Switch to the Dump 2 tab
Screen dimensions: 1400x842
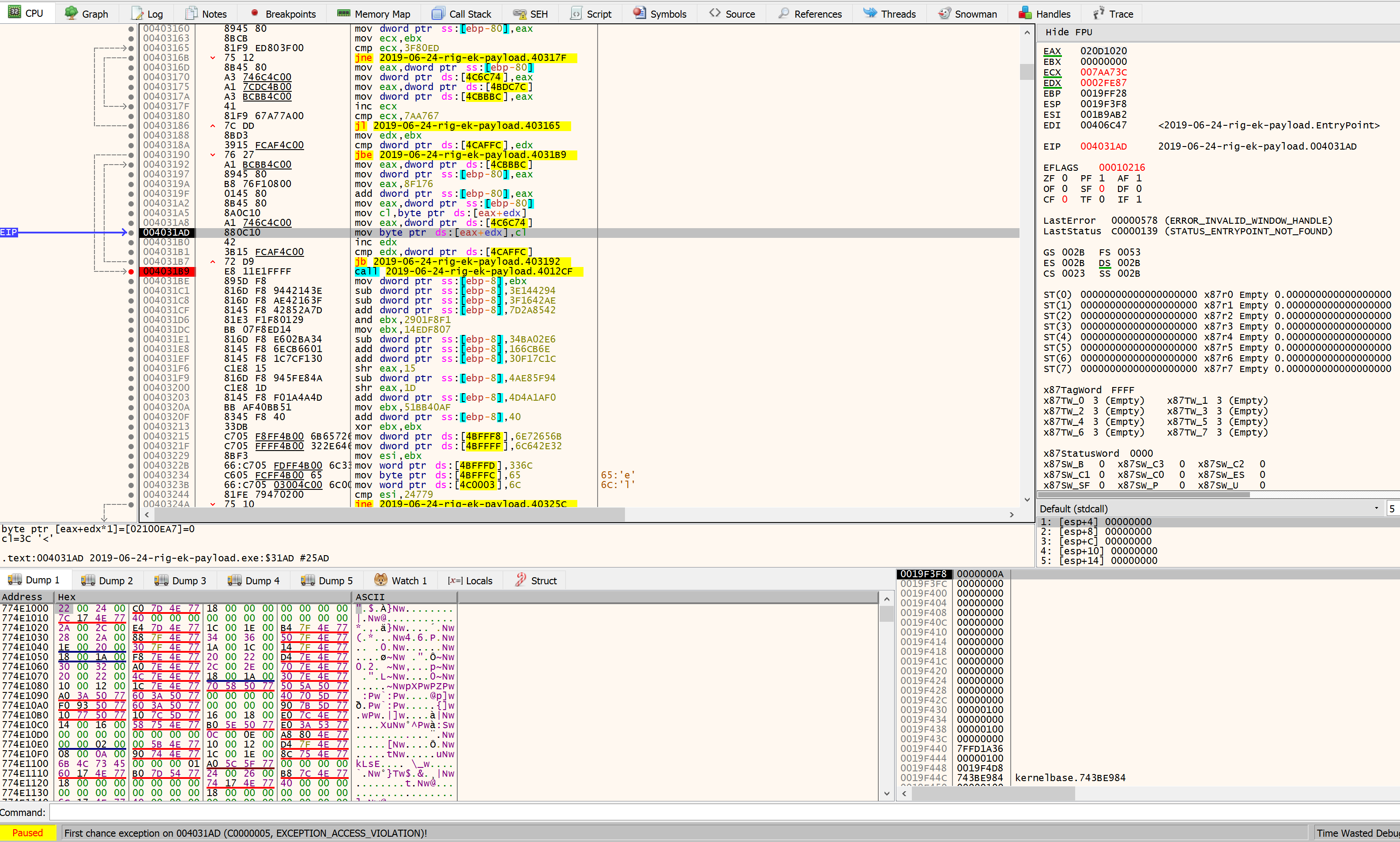point(107,580)
